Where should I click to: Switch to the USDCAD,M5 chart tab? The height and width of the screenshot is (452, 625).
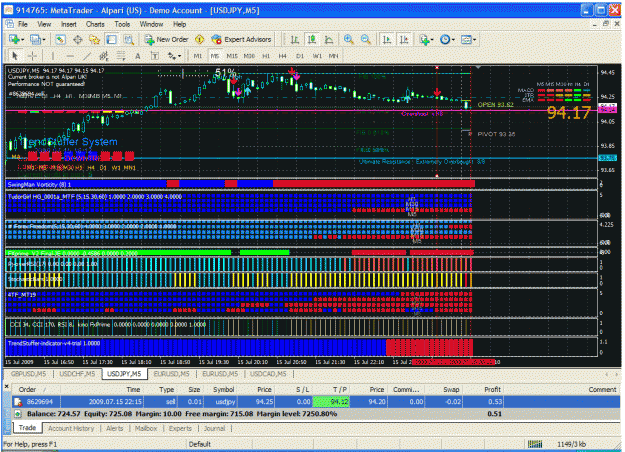[x=268, y=373]
